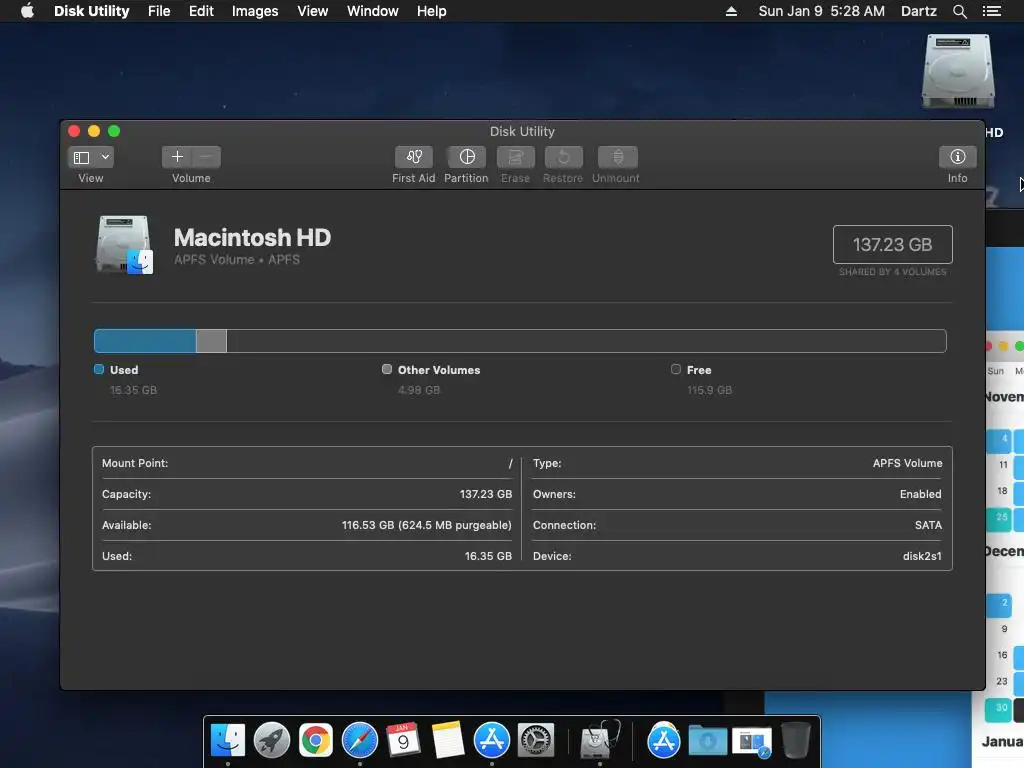Click the Unmount toolbar icon
This screenshot has height=768, width=1024.
617,157
